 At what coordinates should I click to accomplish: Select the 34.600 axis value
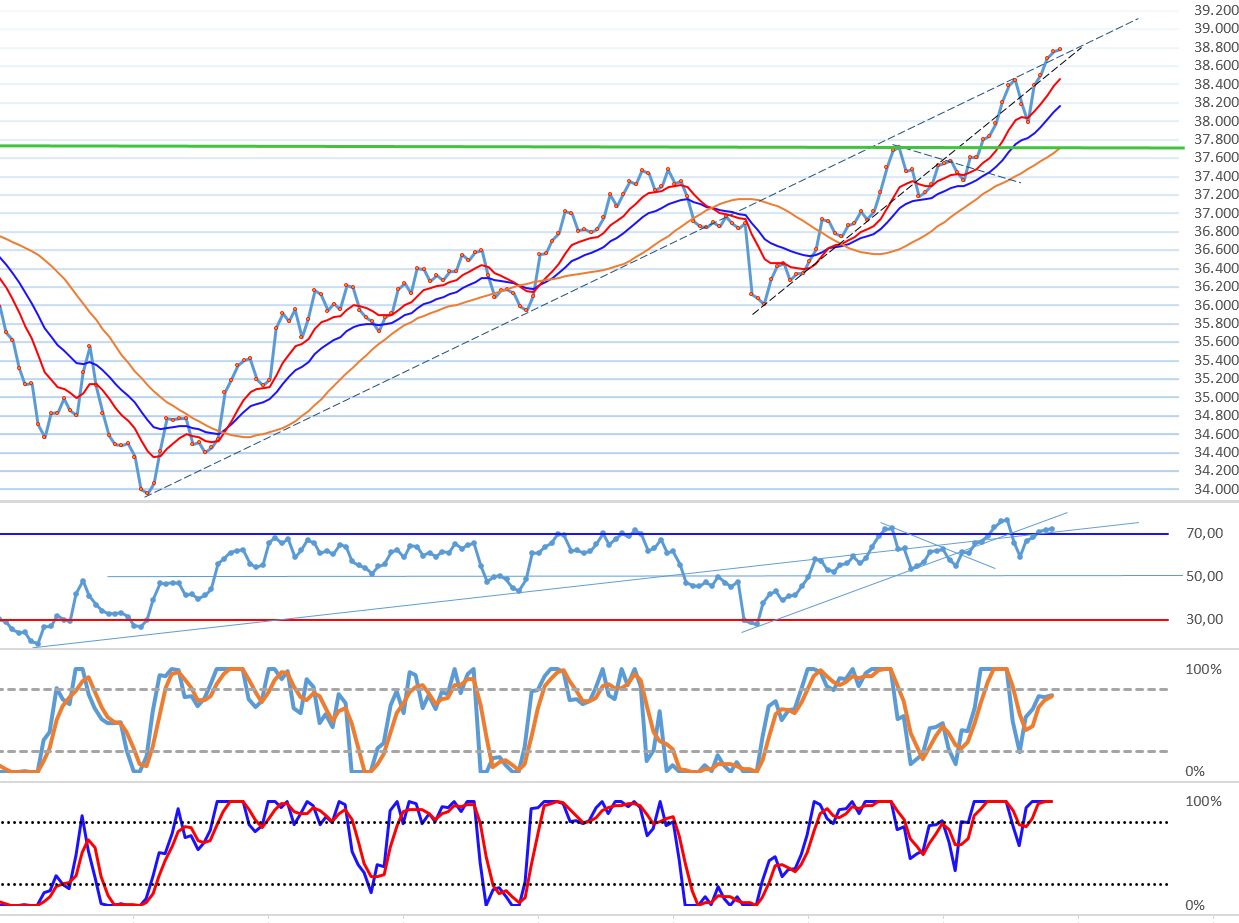click(x=1218, y=433)
